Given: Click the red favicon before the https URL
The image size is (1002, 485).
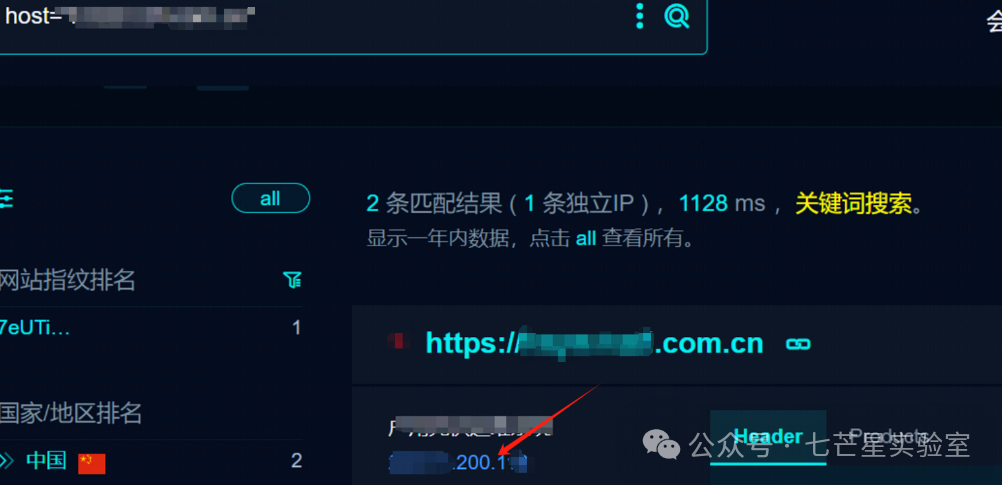Looking at the screenshot, I should 401,342.
